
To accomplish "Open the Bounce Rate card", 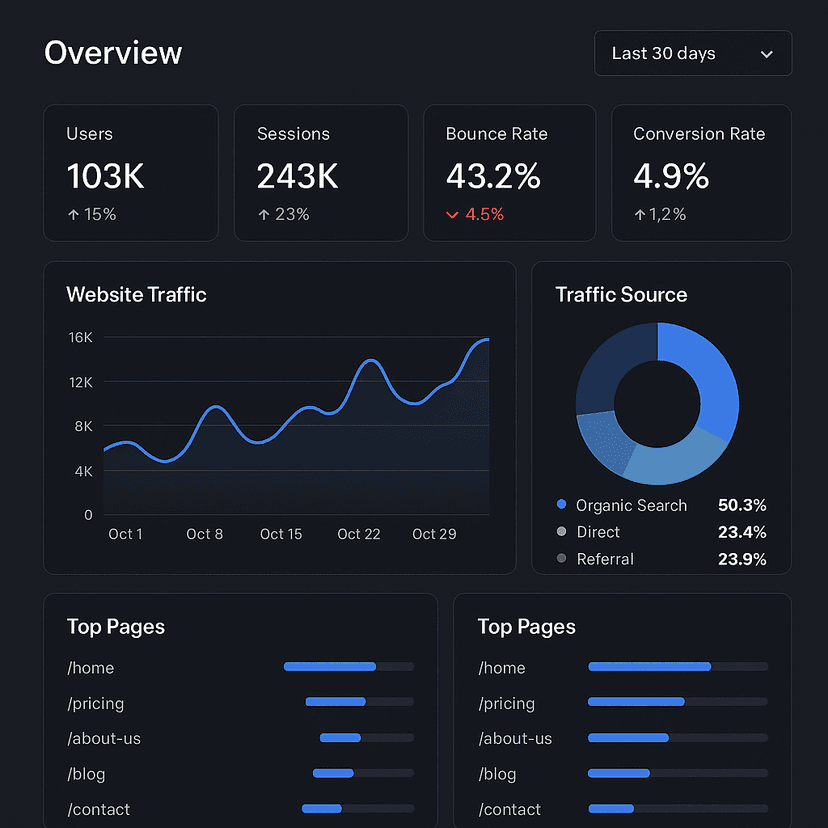I will click(510, 173).
